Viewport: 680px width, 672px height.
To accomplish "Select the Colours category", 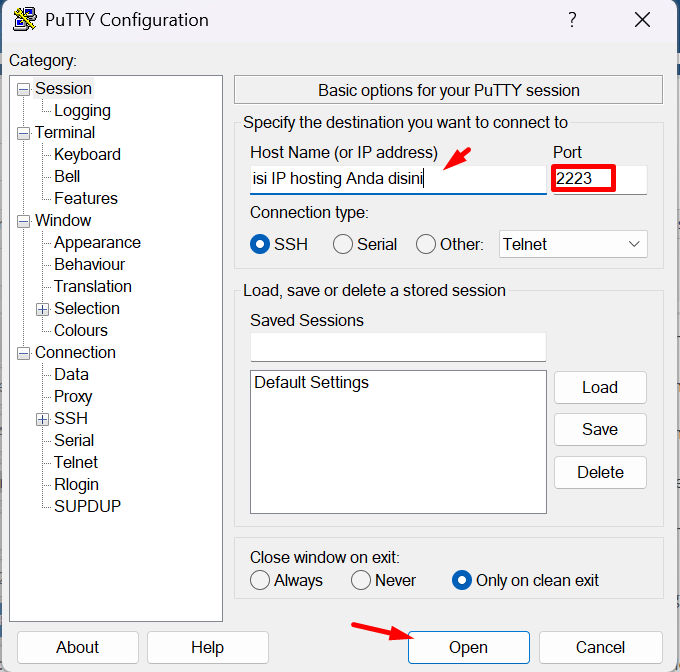I will [x=81, y=331].
